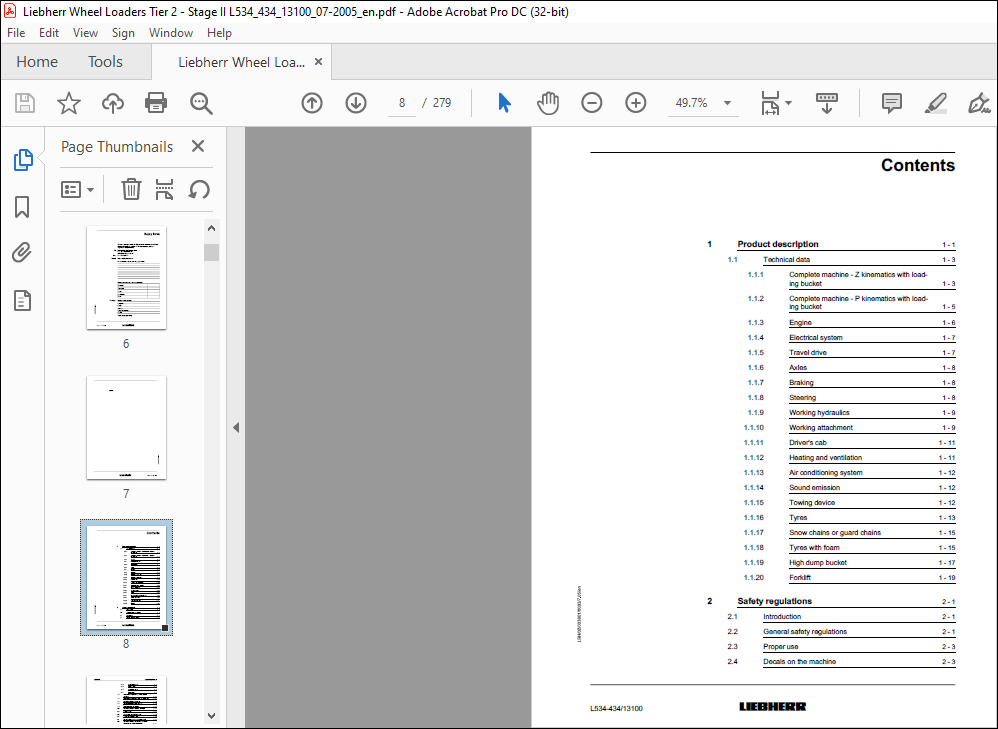Select page 7 thumbnail
This screenshot has width=998, height=729.
(x=126, y=427)
